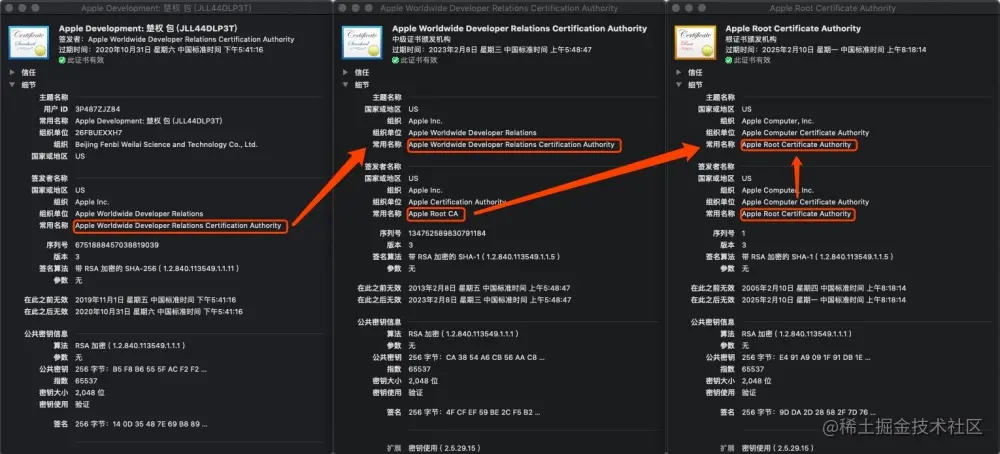Click title bar of Apple Worldwide Developer Relations window
The height and width of the screenshot is (454, 1000).
[x=499, y=8]
